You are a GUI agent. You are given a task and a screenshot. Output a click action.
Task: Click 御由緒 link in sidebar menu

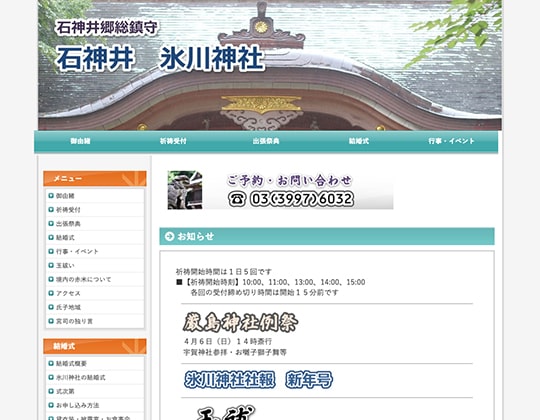(x=65, y=196)
